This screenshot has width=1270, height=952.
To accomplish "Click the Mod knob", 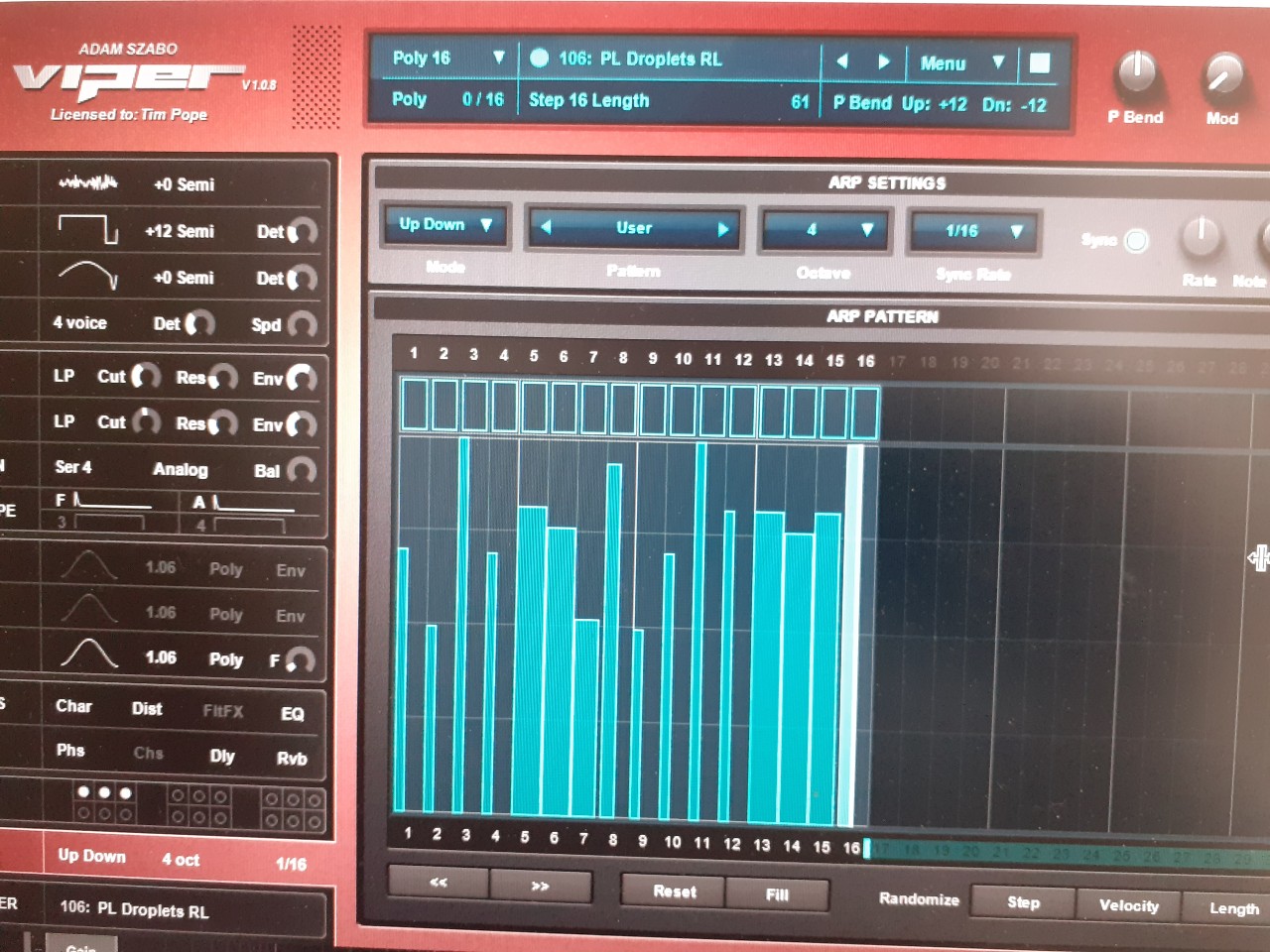I will tap(1223, 76).
